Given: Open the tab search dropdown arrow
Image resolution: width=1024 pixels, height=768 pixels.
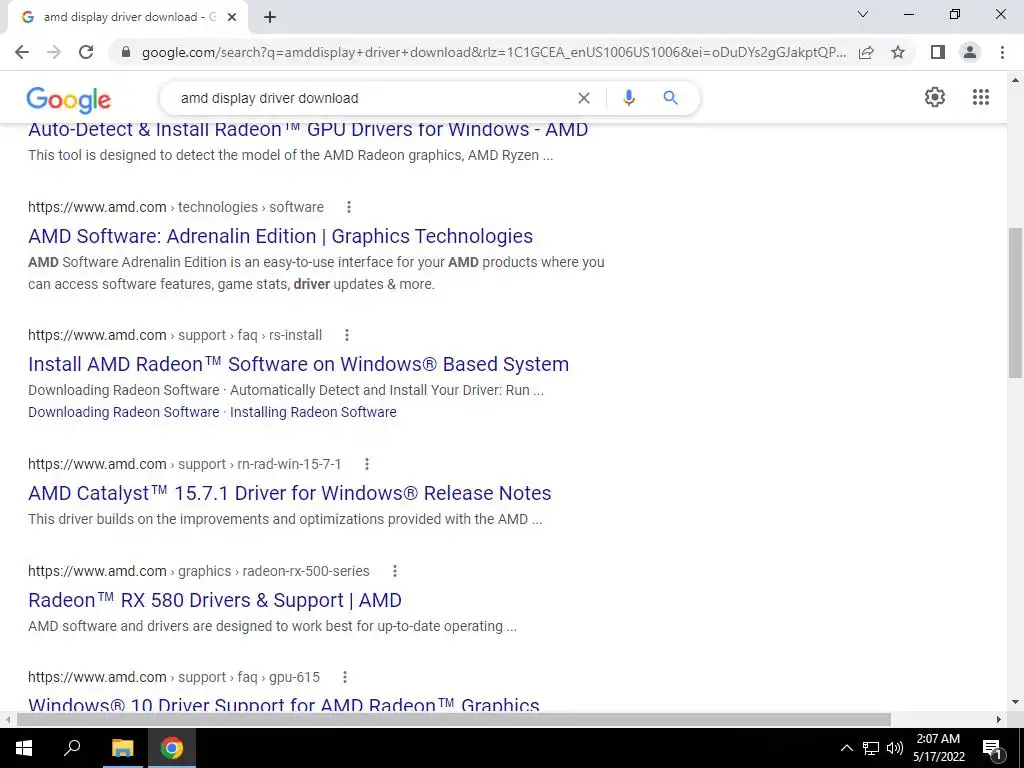Looking at the screenshot, I should click(x=863, y=14).
